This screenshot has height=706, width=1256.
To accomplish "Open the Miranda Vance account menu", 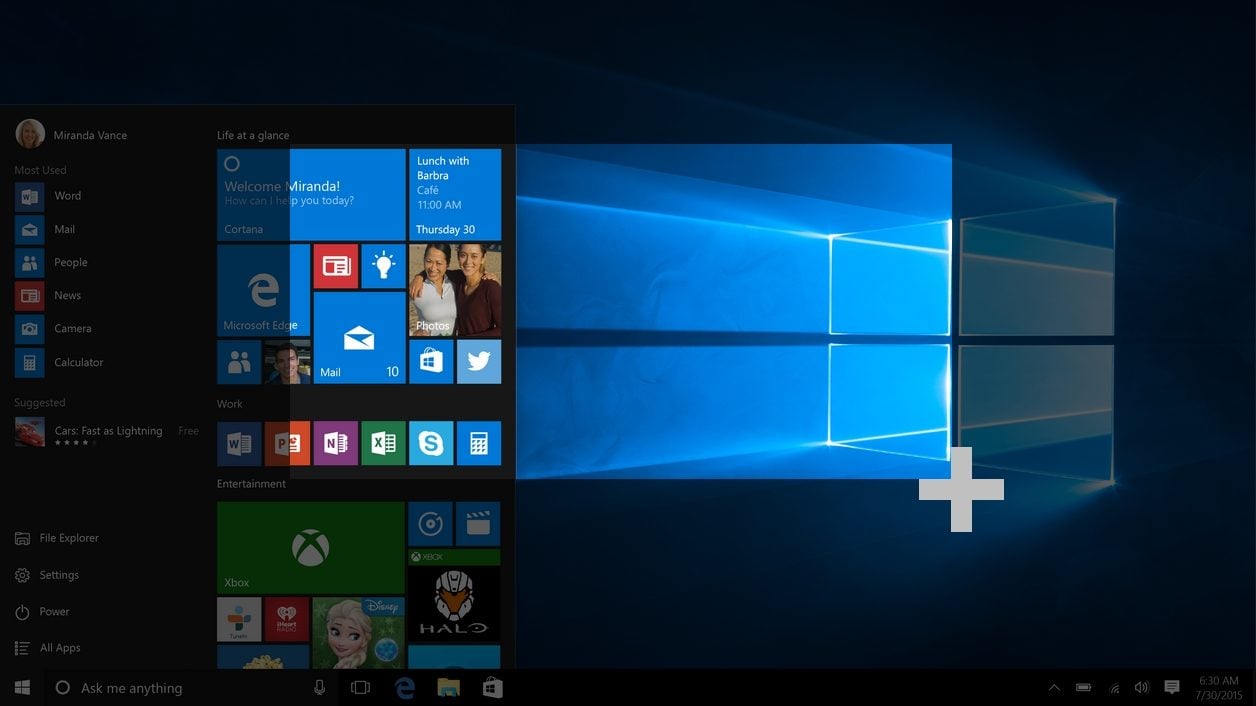I will pos(71,134).
